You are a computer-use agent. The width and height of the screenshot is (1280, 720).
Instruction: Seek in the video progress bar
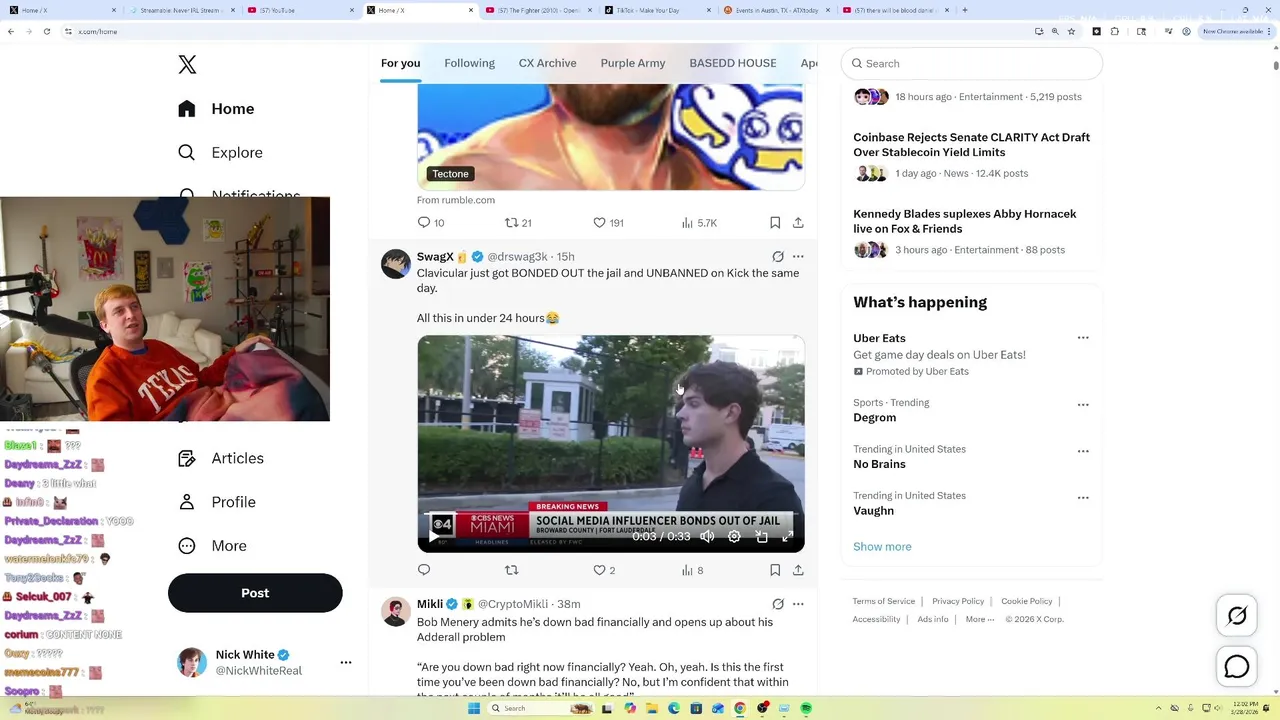611,514
